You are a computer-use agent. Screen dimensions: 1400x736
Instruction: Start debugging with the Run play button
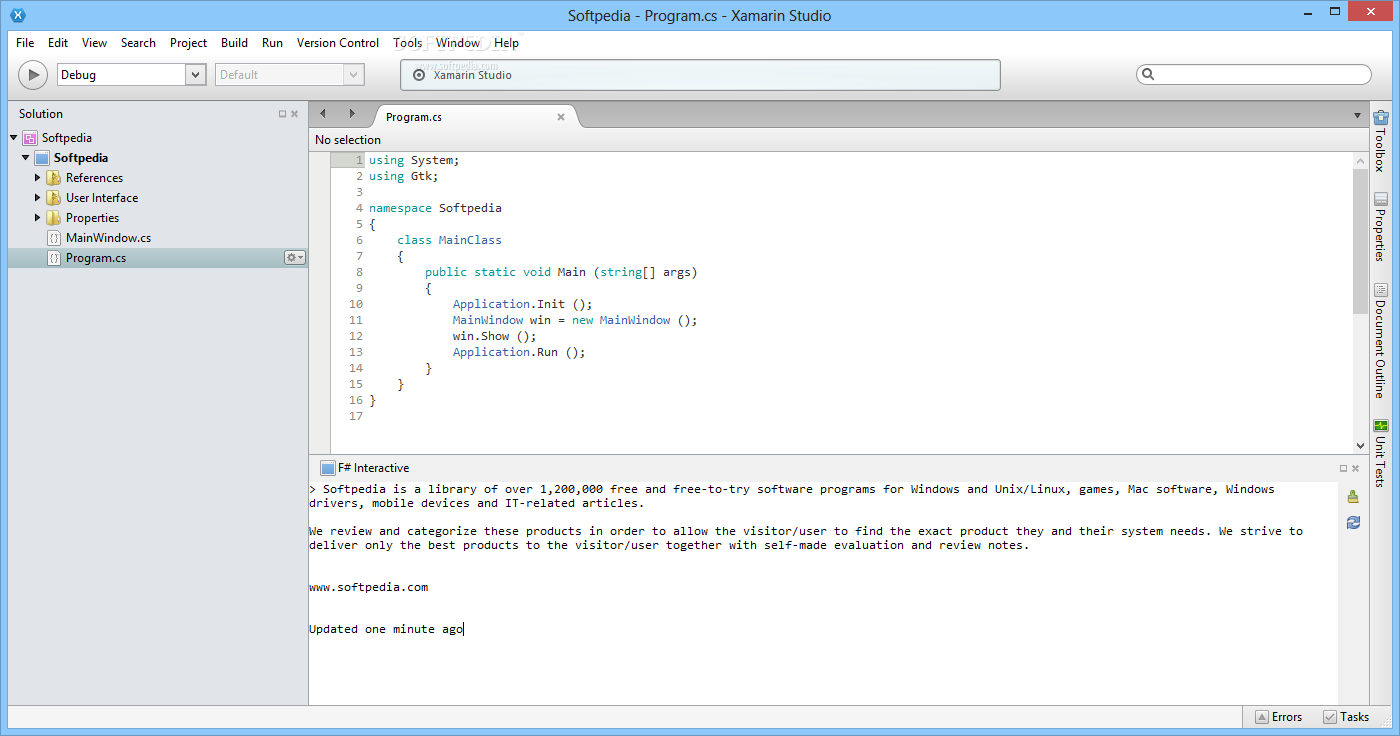coord(33,74)
